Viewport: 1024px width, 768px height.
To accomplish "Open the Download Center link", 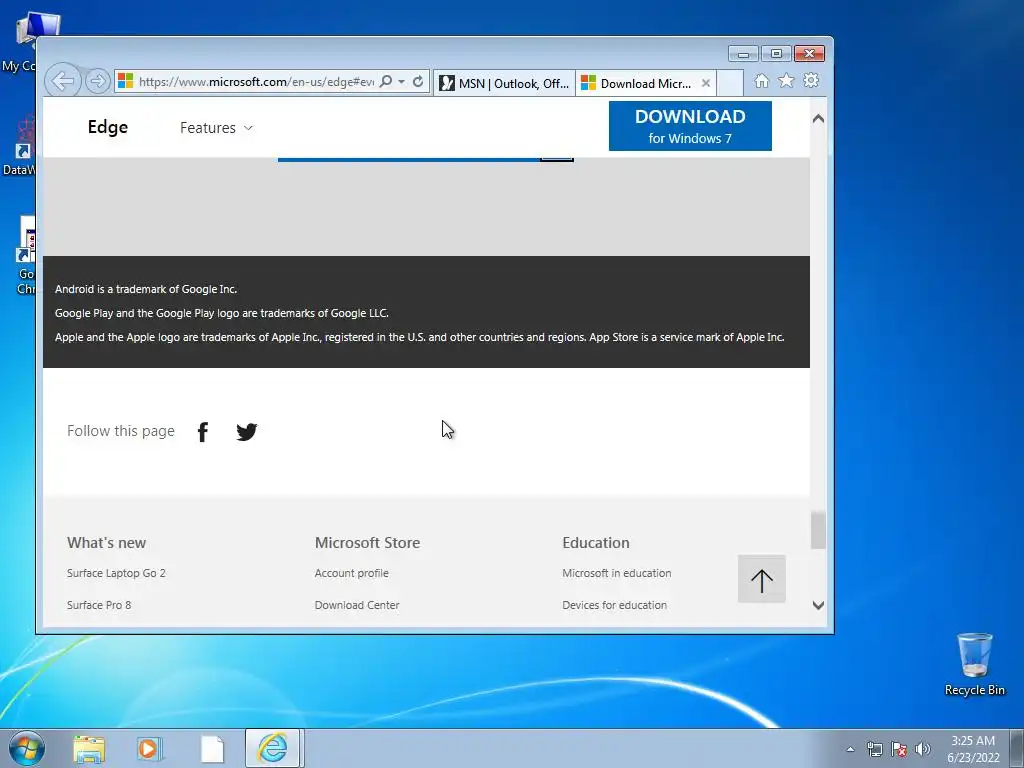I will [x=357, y=605].
